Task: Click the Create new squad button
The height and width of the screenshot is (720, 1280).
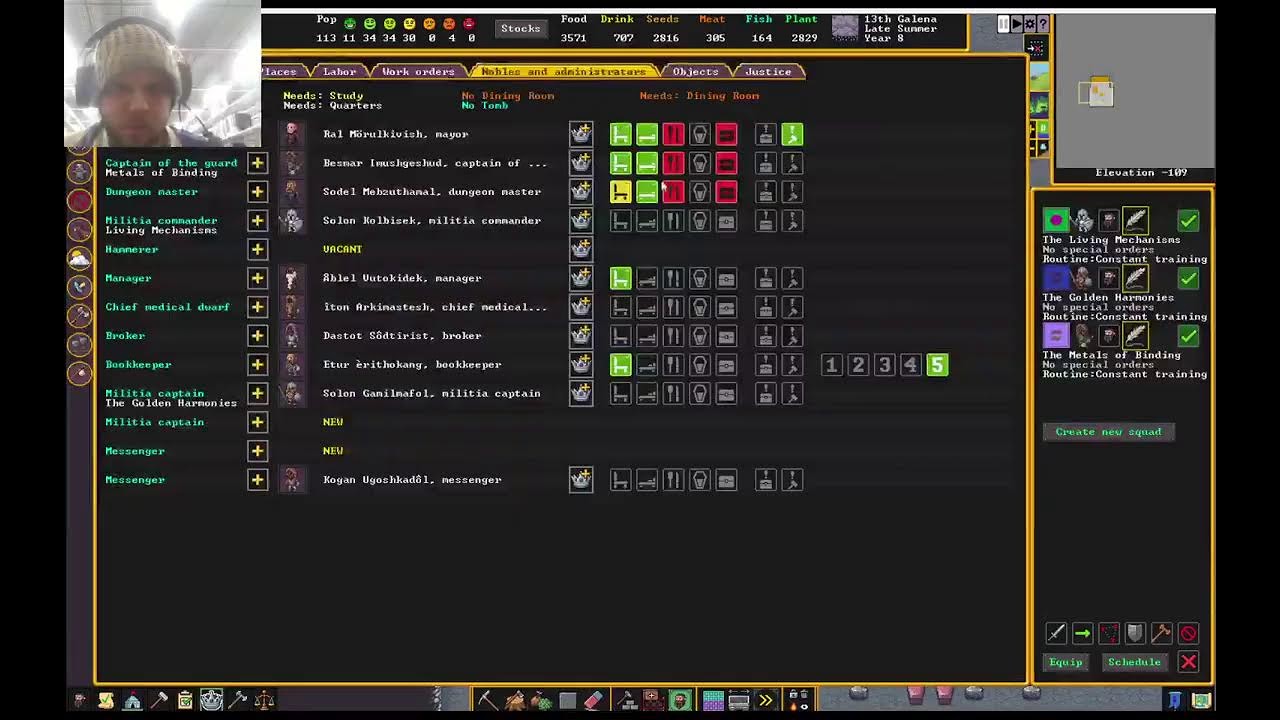Action: (x=1108, y=432)
